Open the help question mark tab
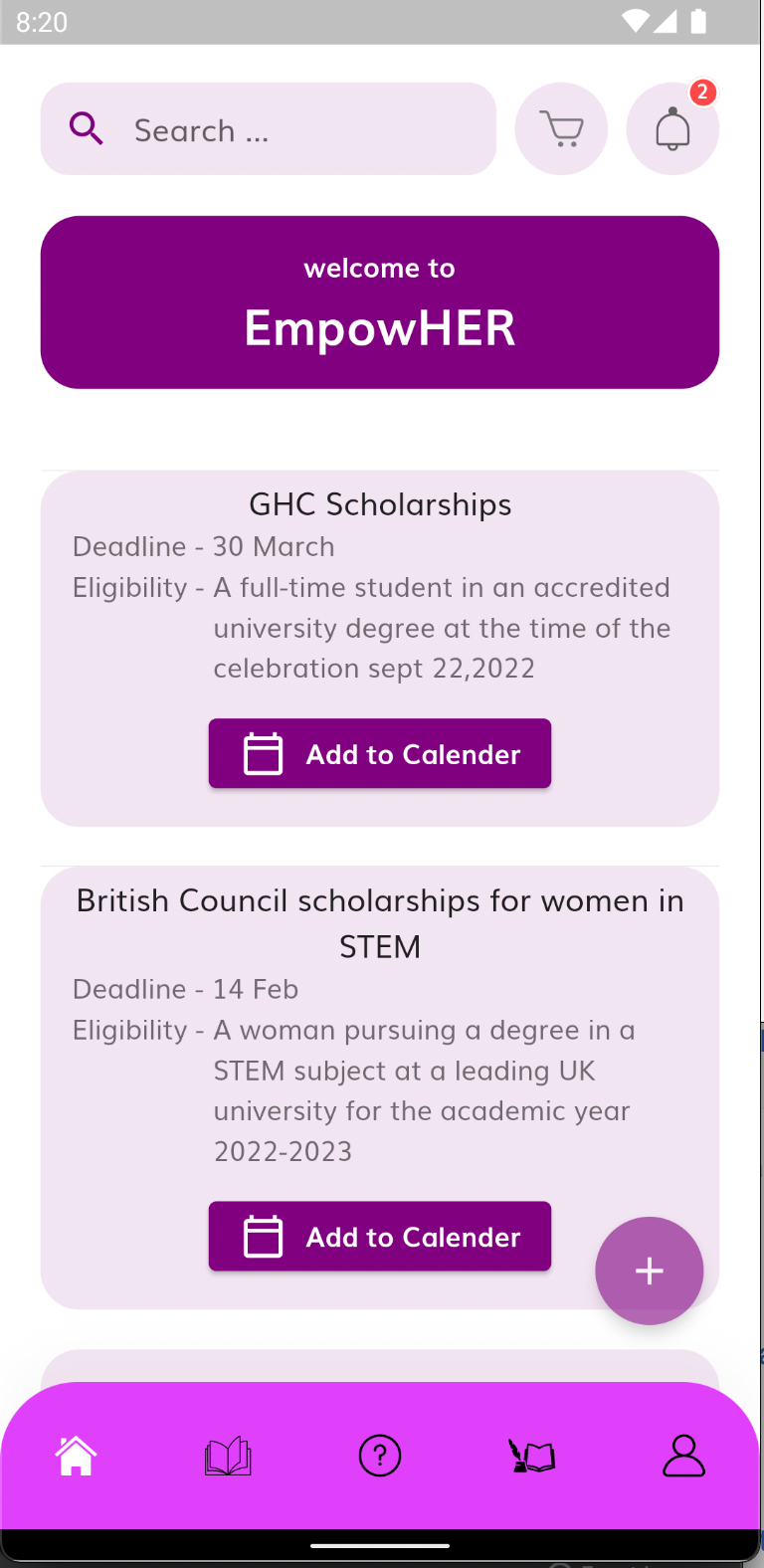 coord(380,1457)
